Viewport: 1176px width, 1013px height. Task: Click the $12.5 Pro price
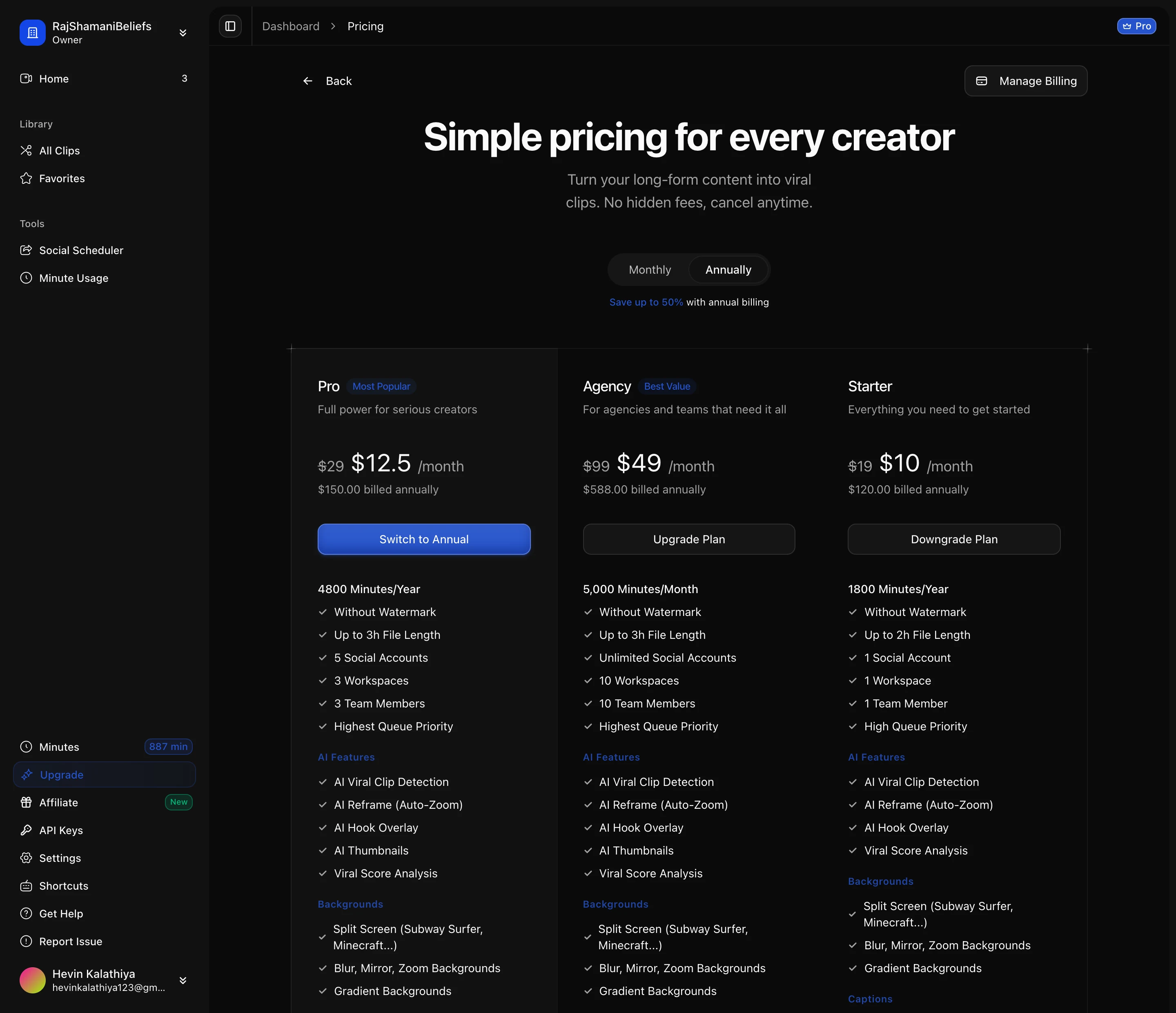coord(381,463)
